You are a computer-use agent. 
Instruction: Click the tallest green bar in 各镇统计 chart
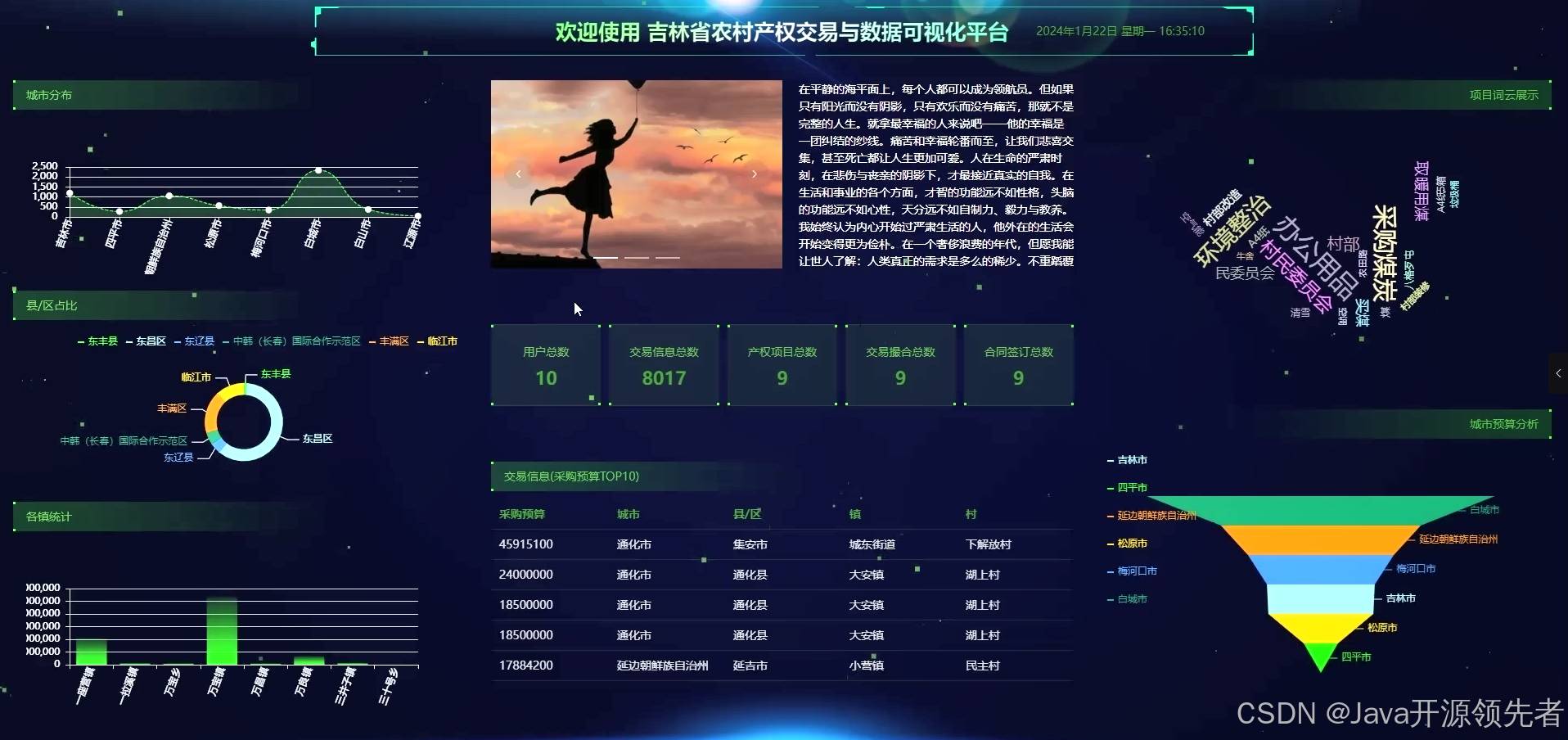(222, 631)
